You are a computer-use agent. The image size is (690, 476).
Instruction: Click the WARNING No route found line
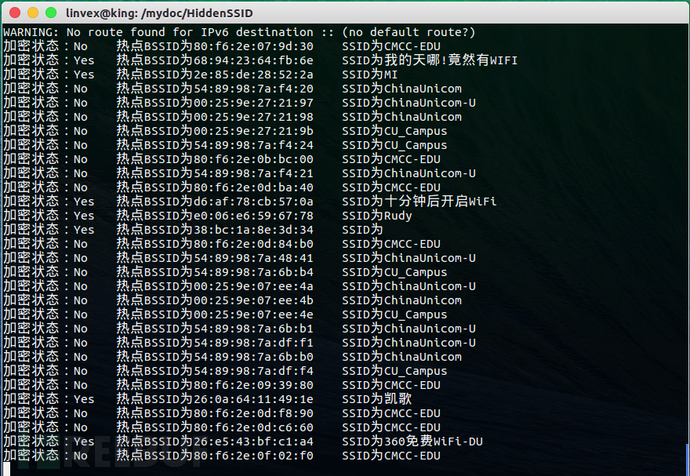pos(239,32)
